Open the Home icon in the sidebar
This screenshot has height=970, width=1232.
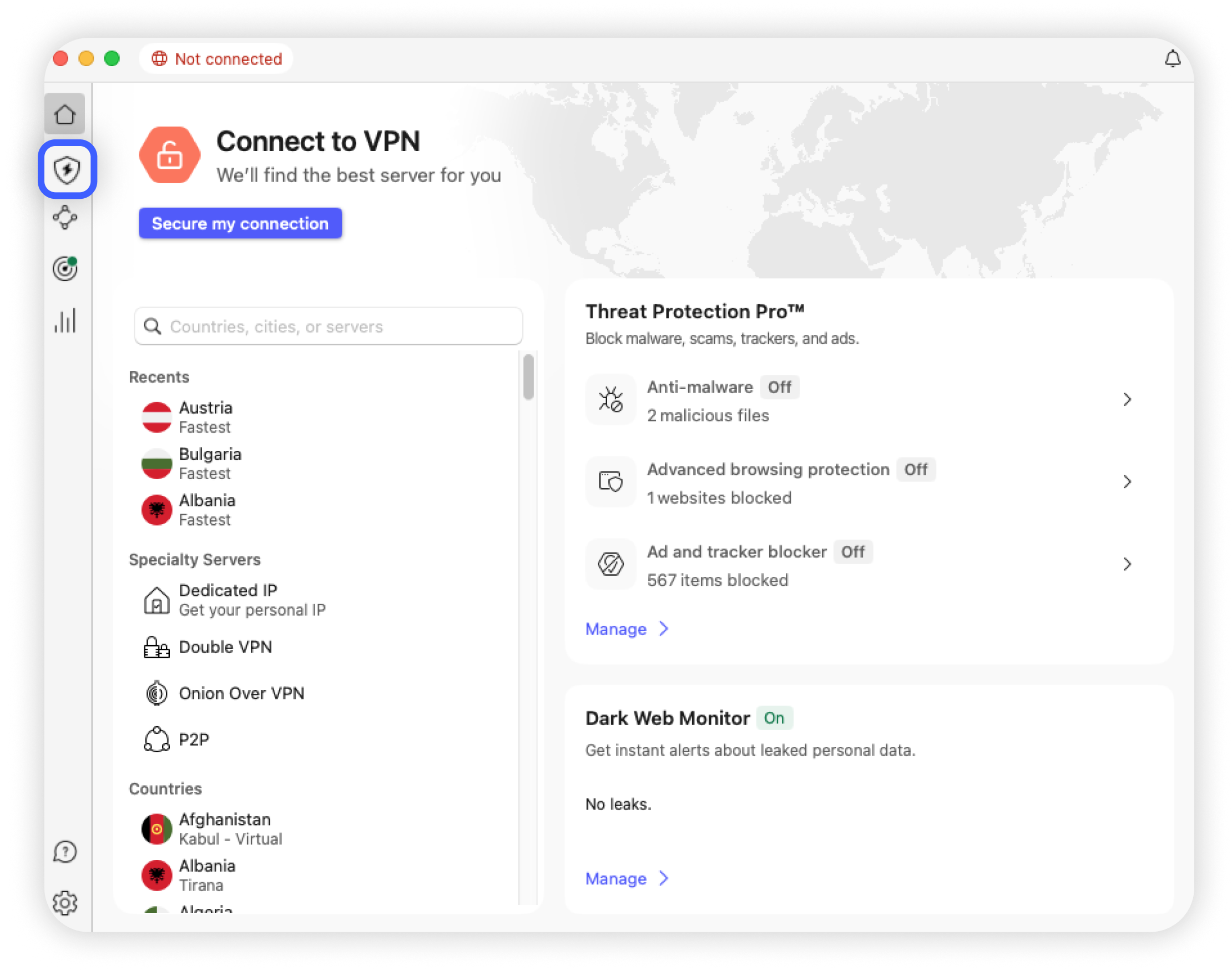[65, 114]
